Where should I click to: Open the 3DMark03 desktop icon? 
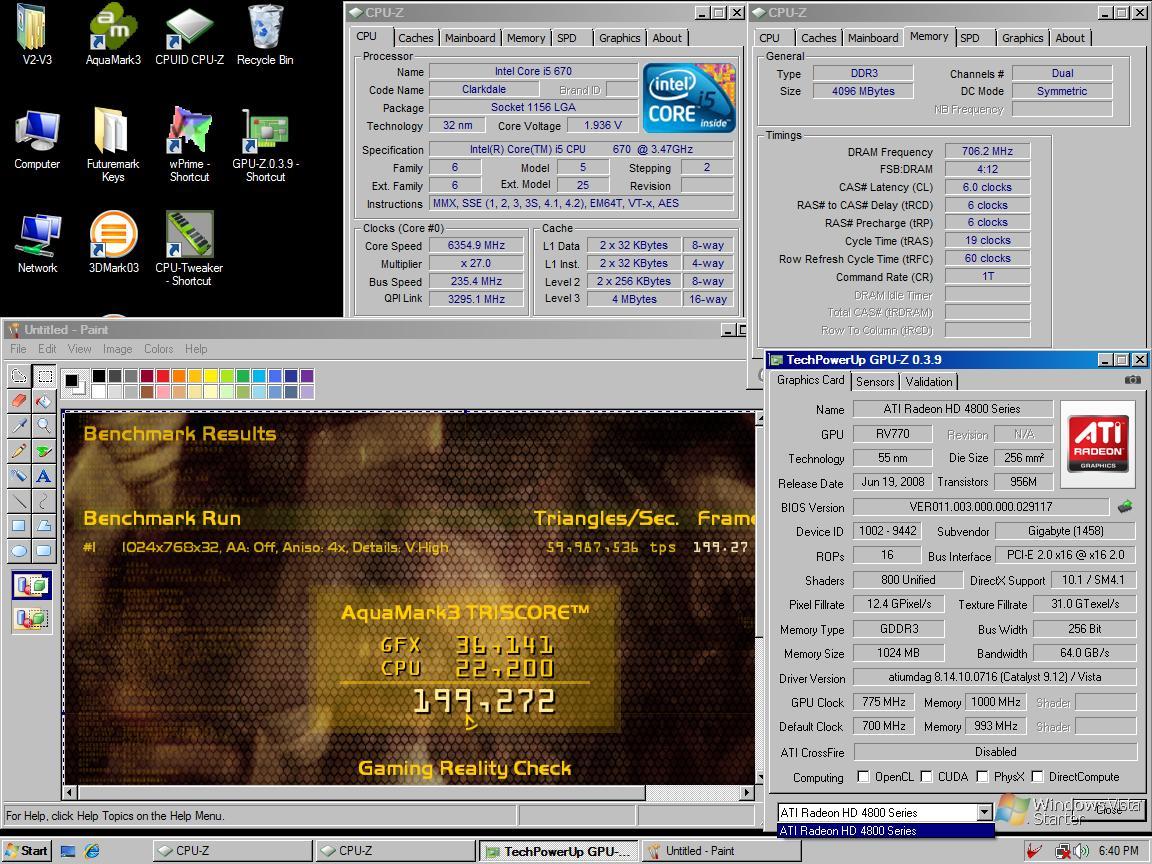pos(113,242)
